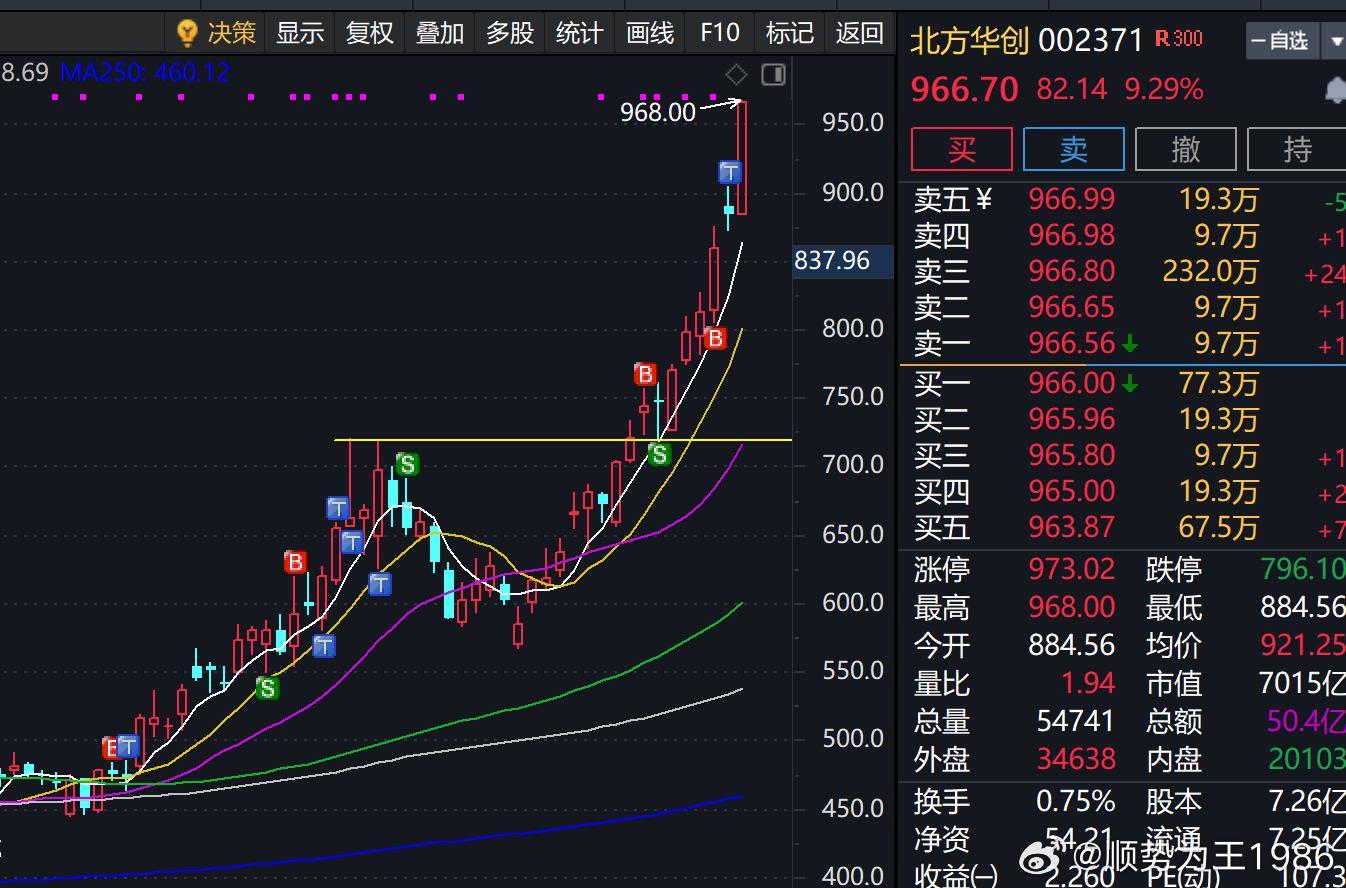Select the 卖二 price 966.65
This screenshot has height=888, width=1346.
pyautogui.click(x=1071, y=307)
